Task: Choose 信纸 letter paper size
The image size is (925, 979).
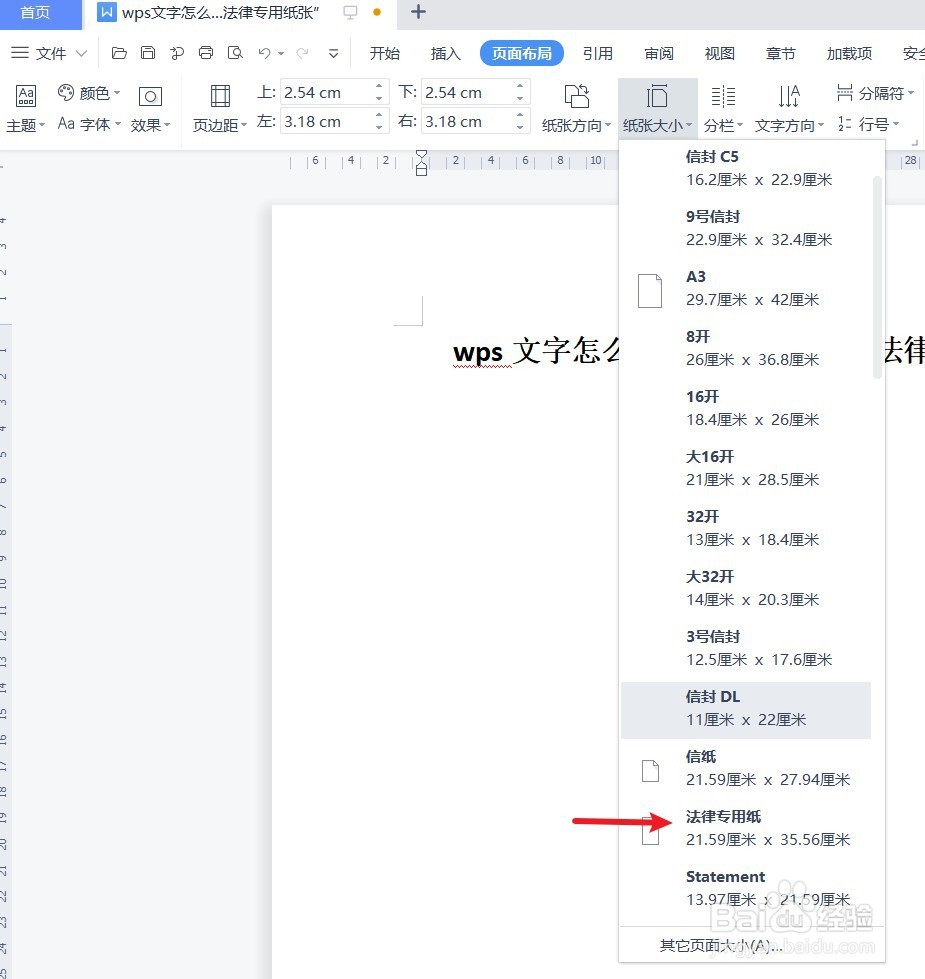Action: (746, 769)
